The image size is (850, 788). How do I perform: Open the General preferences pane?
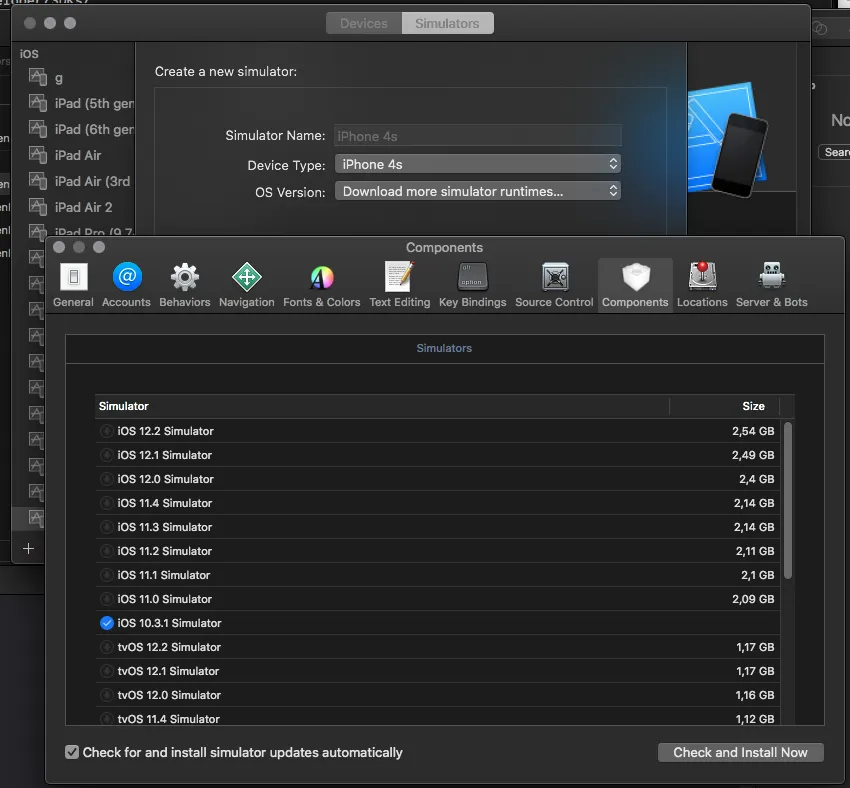point(73,285)
